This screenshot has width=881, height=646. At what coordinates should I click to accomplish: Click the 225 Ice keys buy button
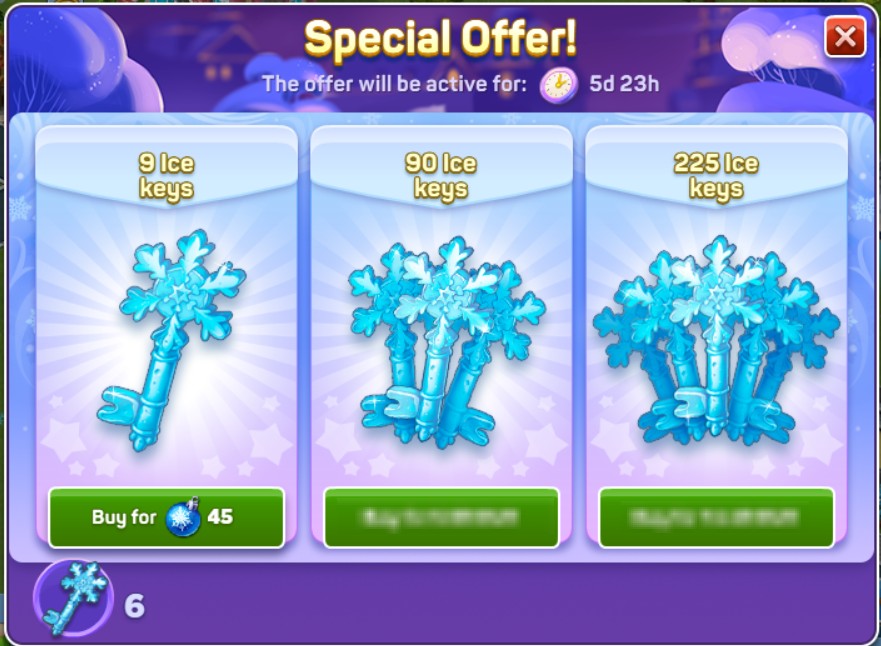716,517
